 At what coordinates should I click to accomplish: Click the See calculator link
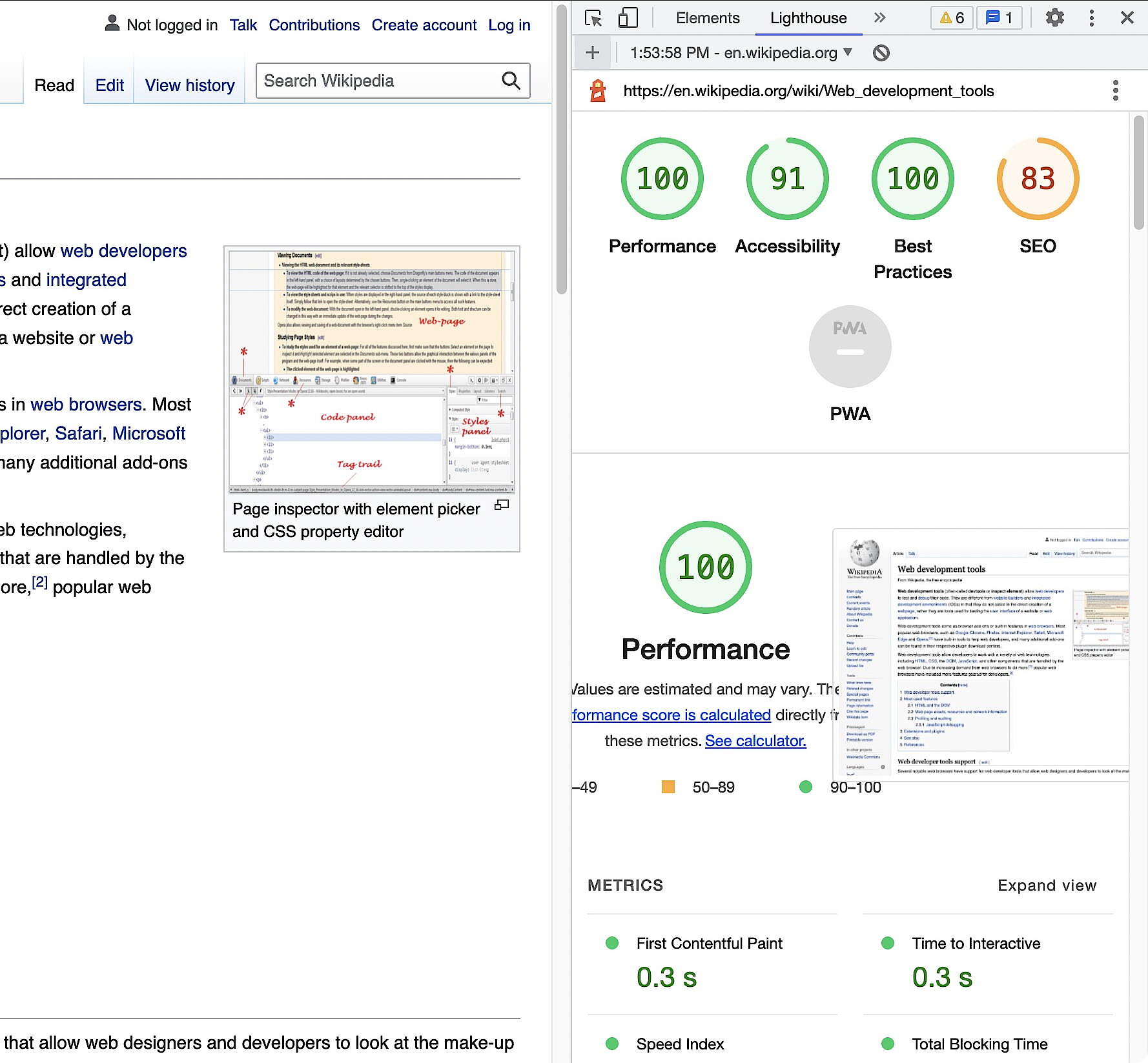(x=755, y=740)
